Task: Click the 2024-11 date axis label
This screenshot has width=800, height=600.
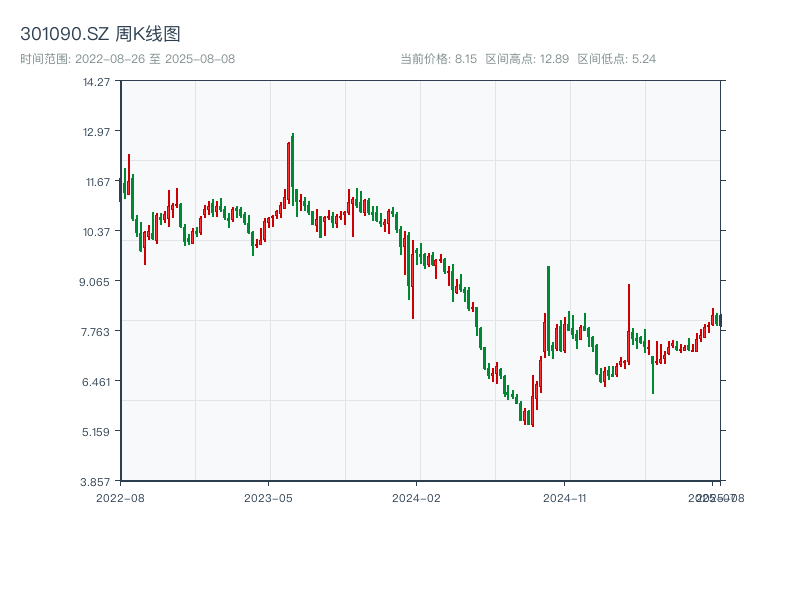Action: (565, 497)
